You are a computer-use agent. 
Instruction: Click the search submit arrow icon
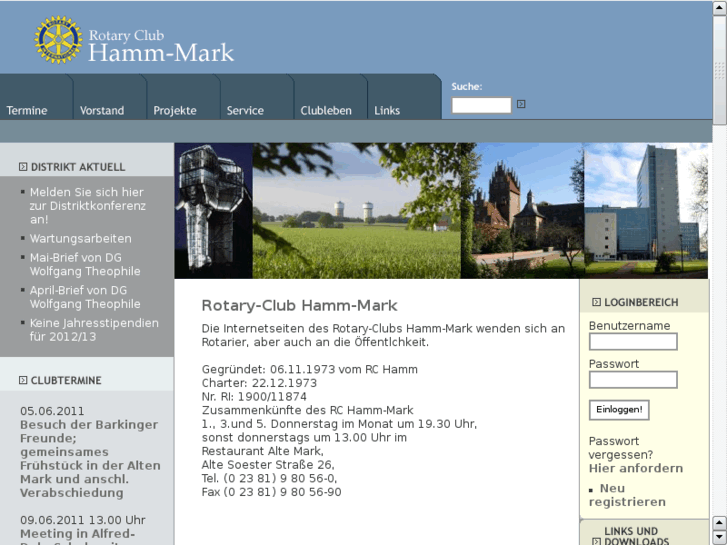pos(521,104)
